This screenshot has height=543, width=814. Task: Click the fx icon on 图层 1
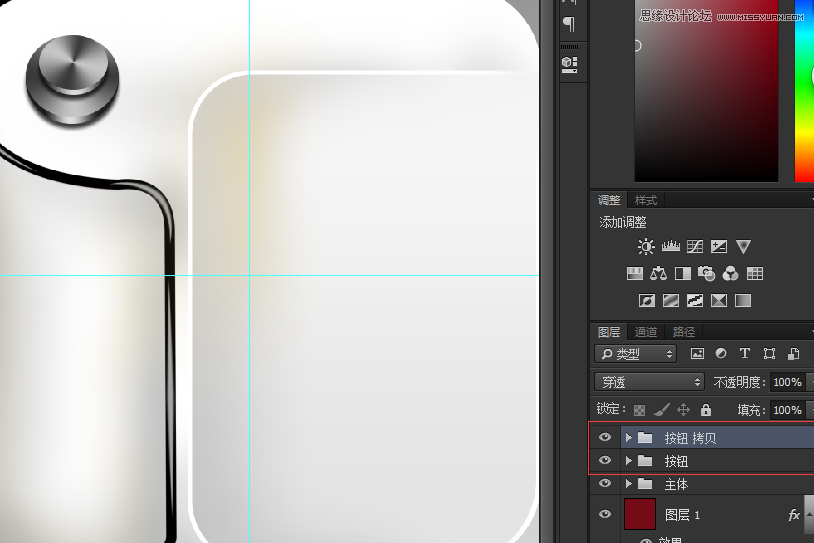pos(794,515)
